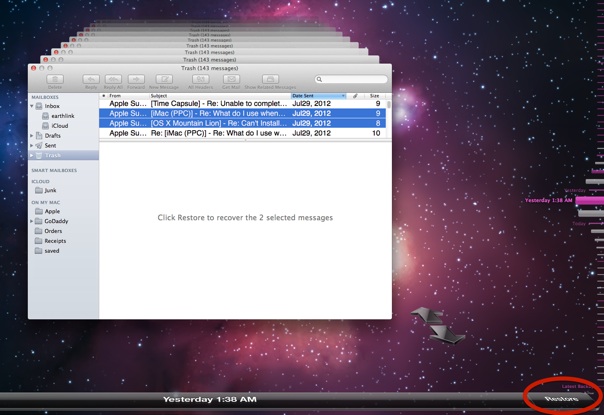The image size is (604, 415).
Task: Open the earthlink inbox account
Action: [62, 116]
